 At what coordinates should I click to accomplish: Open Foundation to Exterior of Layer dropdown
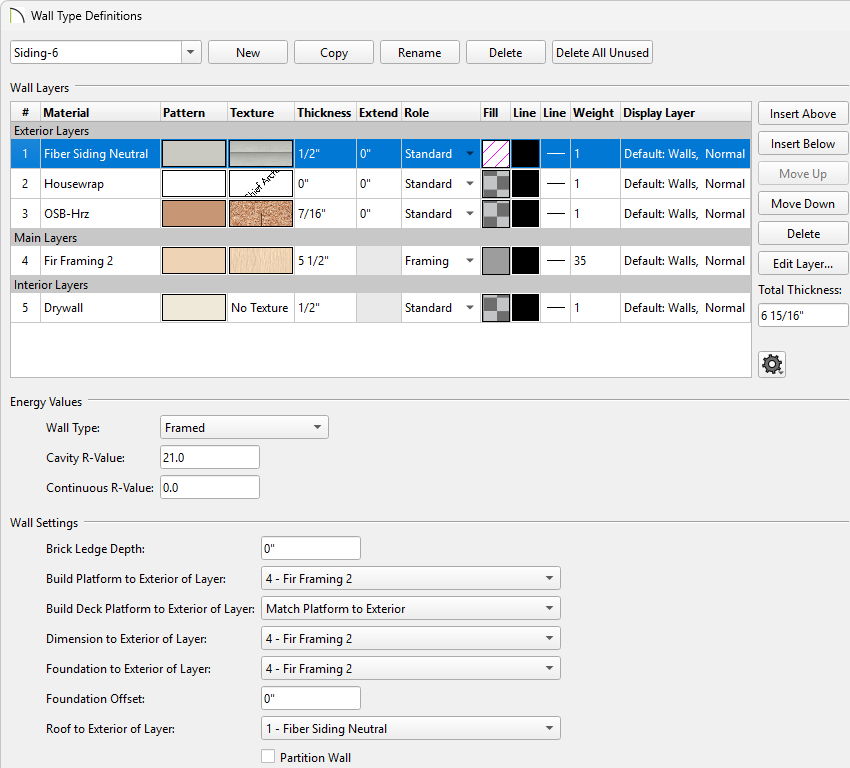click(x=410, y=668)
